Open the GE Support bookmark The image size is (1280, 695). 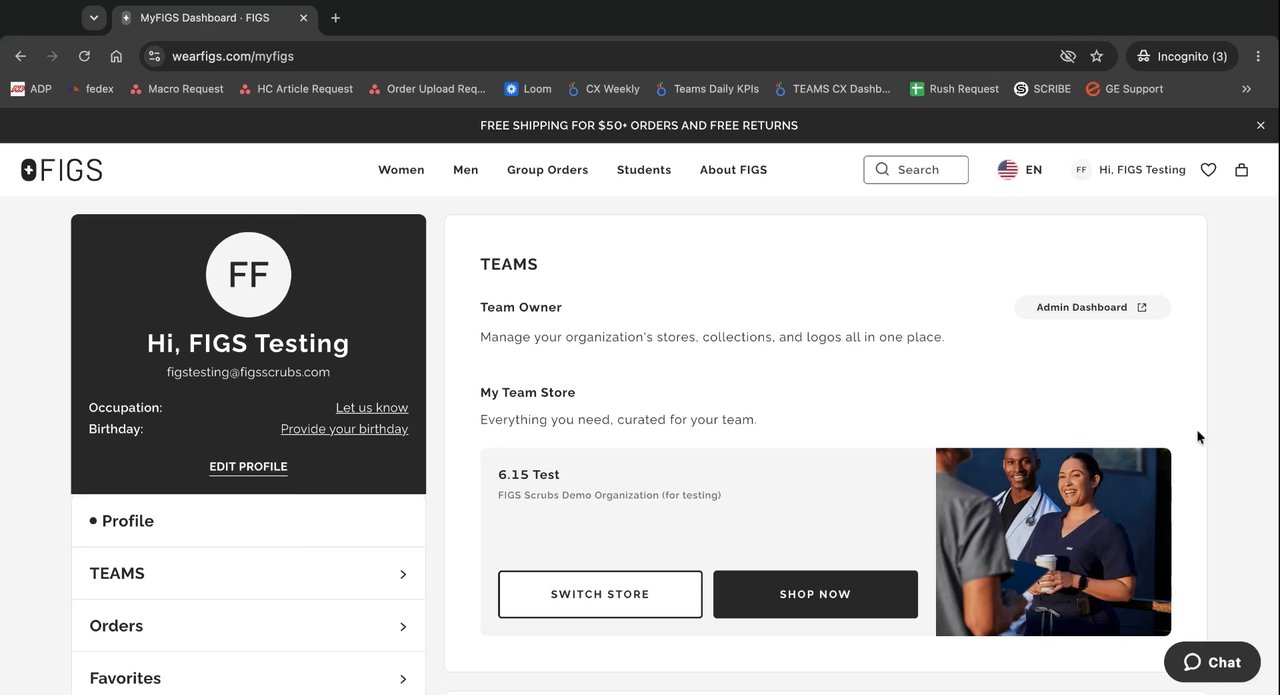[1124, 89]
